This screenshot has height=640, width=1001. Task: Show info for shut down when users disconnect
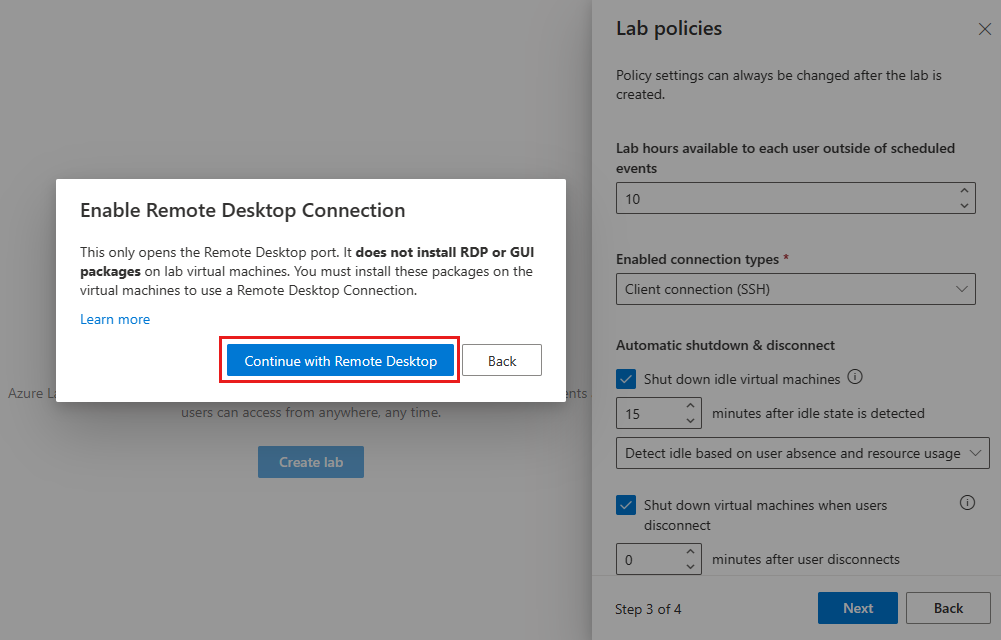pos(967,503)
